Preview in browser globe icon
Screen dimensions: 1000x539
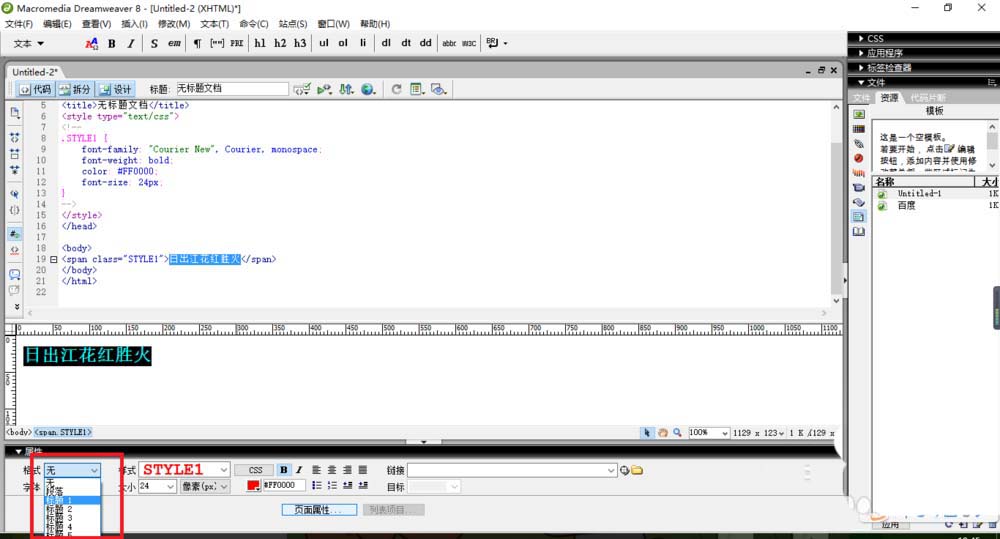[368, 89]
